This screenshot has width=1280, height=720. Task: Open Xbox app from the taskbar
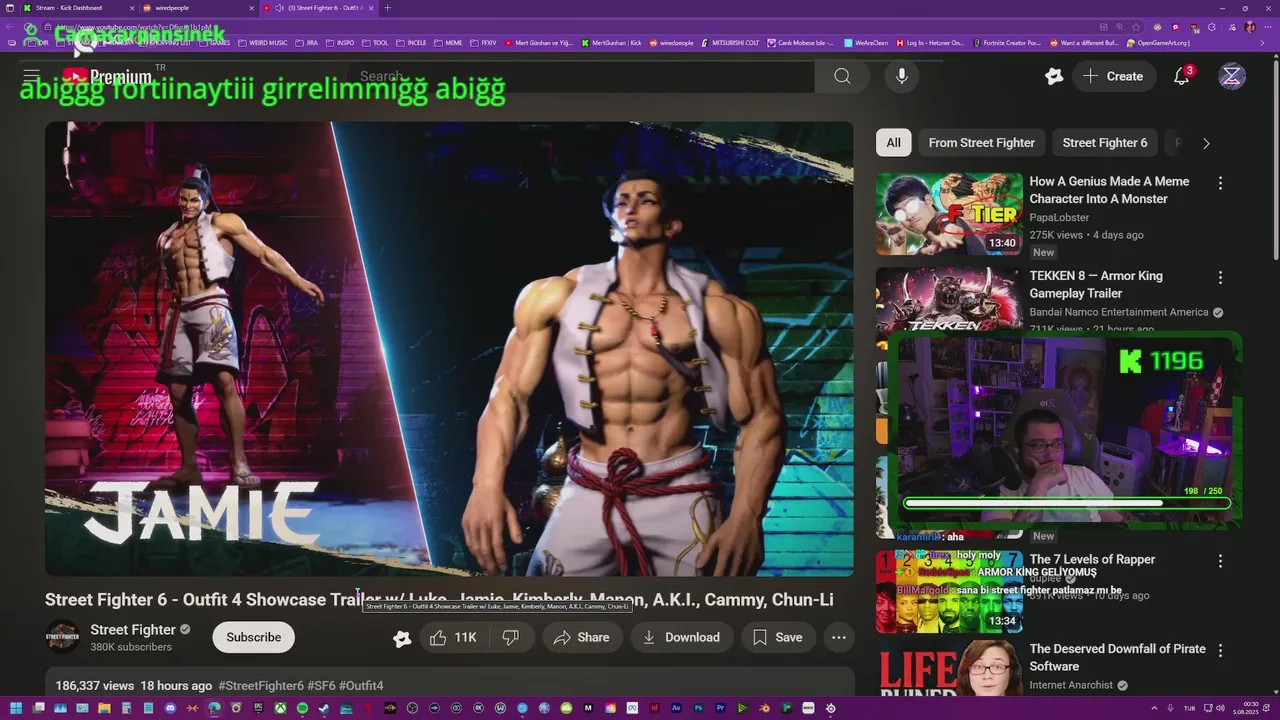[280, 708]
